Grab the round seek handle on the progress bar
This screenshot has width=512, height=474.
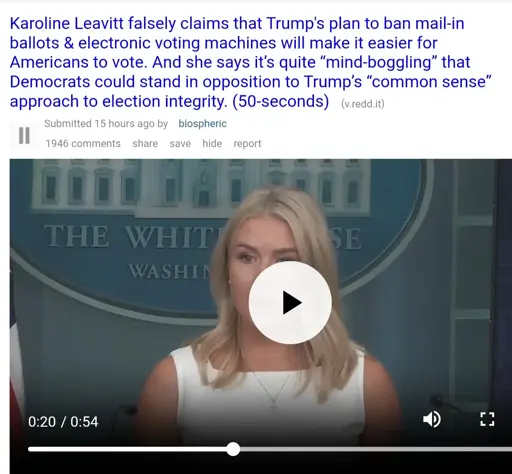(x=233, y=449)
